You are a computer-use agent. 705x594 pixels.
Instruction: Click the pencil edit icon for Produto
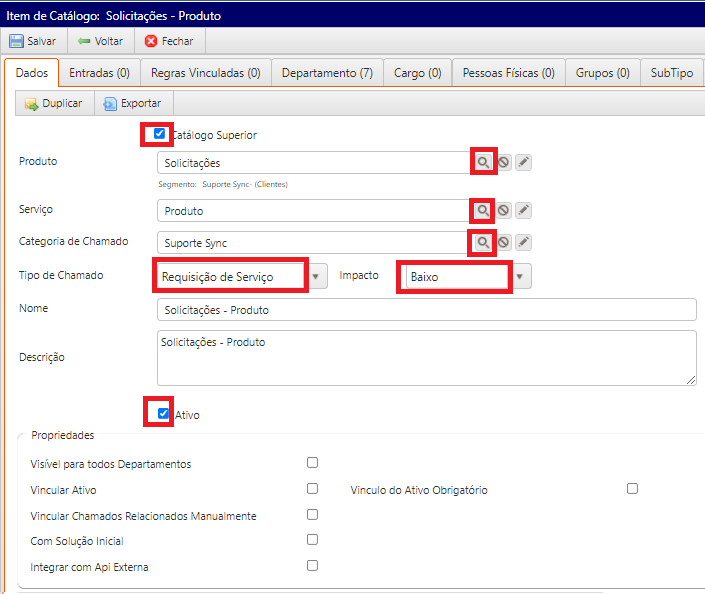523,162
